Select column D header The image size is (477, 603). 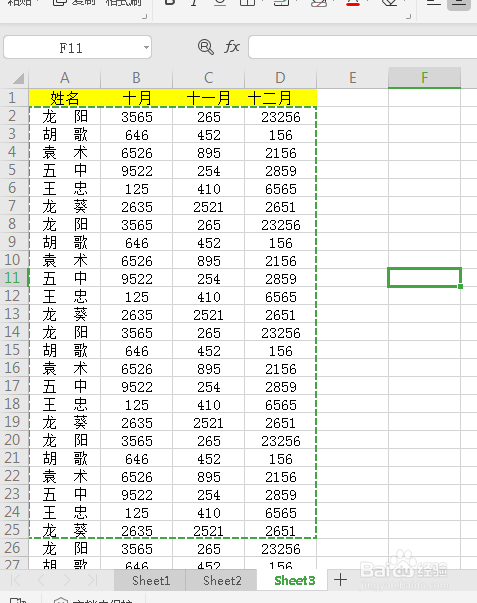(x=280, y=78)
